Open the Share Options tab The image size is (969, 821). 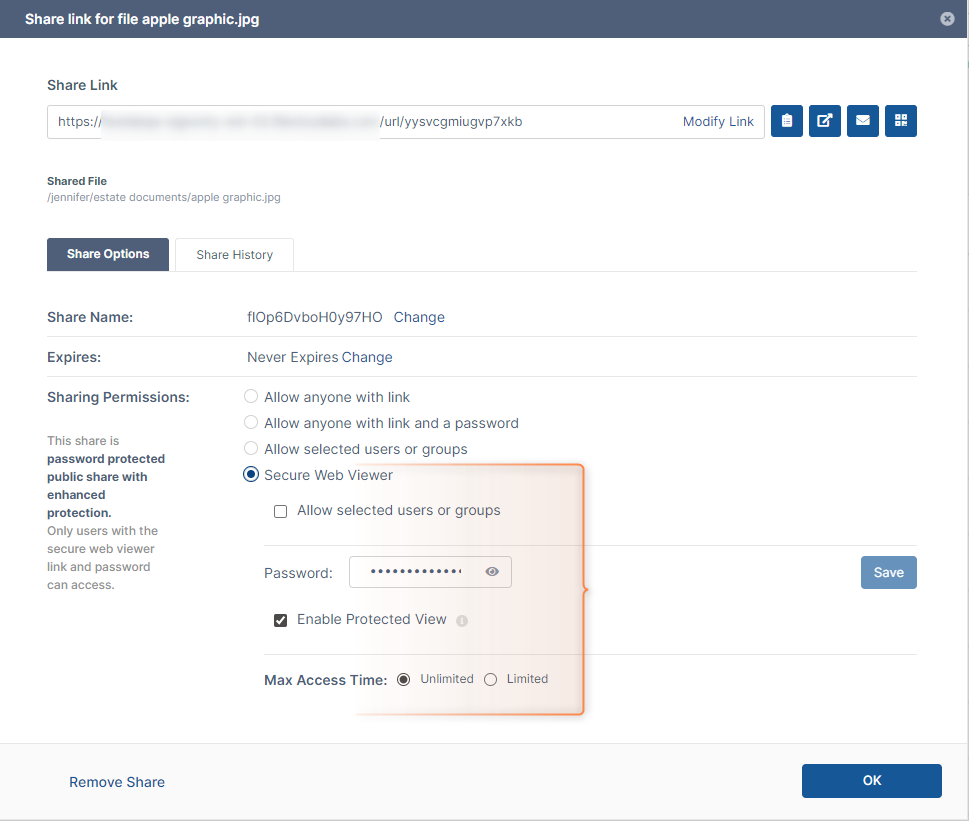coord(108,255)
